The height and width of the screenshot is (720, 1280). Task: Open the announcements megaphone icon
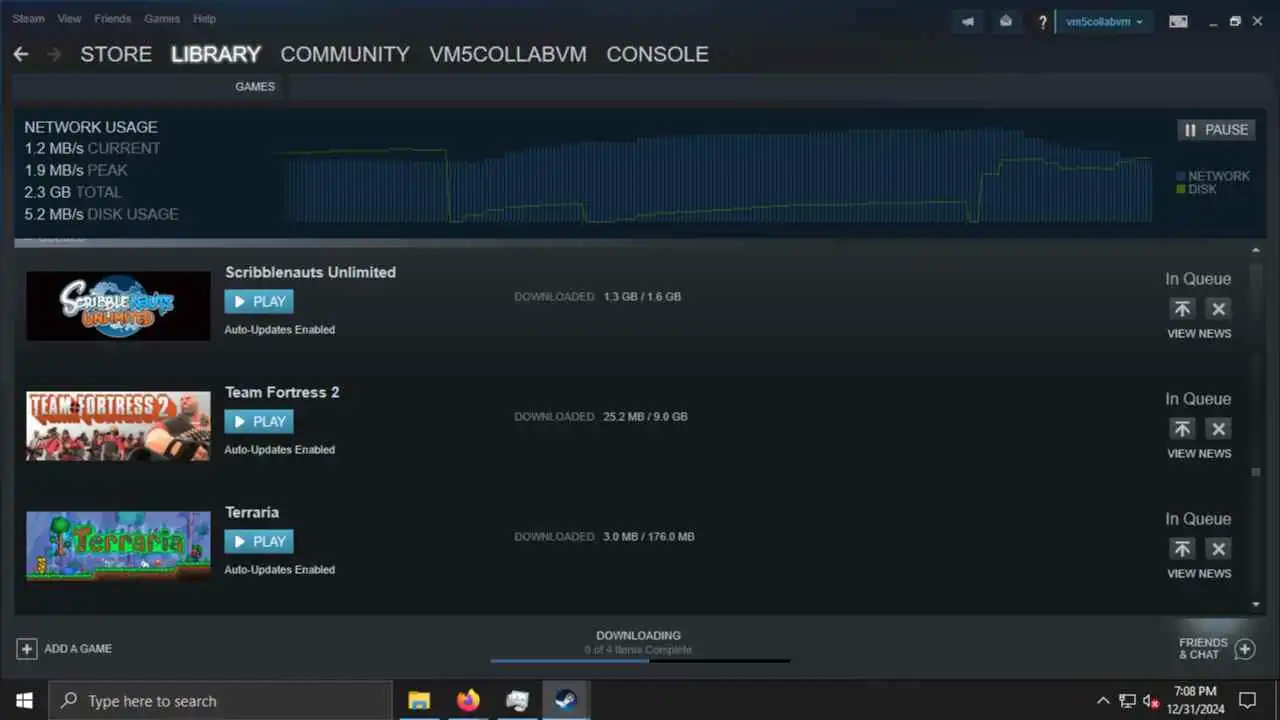pyautogui.click(x=967, y=21)
